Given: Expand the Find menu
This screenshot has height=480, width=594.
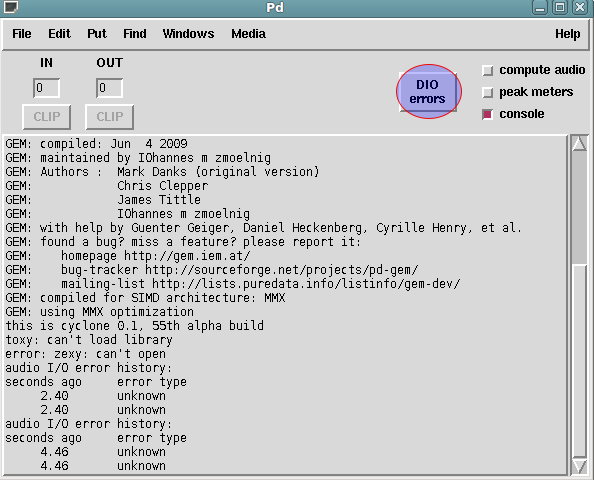Looking at the screenshot, I should pyautogui.click(x=134, y=34).
